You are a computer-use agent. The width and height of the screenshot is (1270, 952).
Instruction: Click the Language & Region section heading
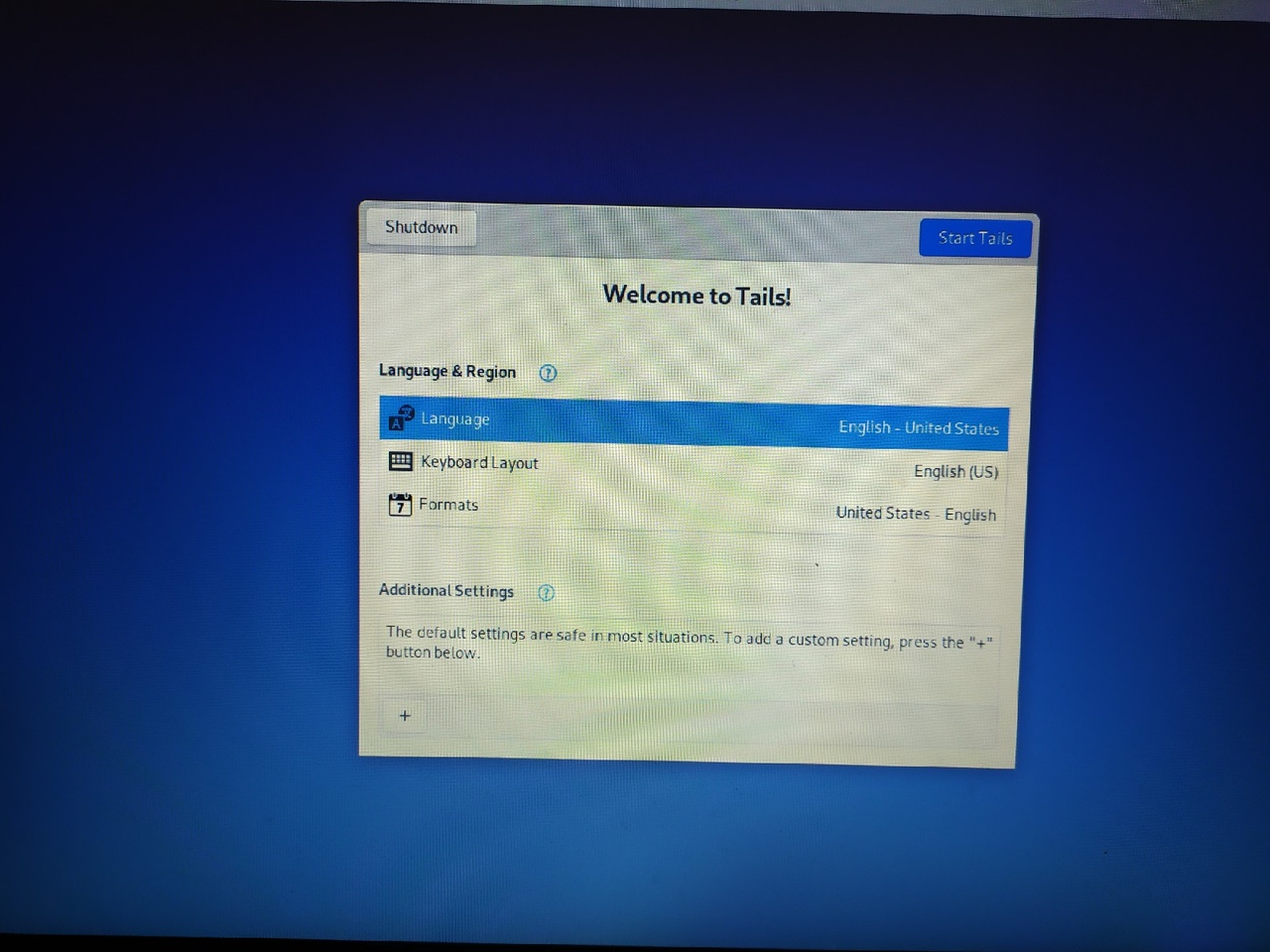[x=446, y=371]
